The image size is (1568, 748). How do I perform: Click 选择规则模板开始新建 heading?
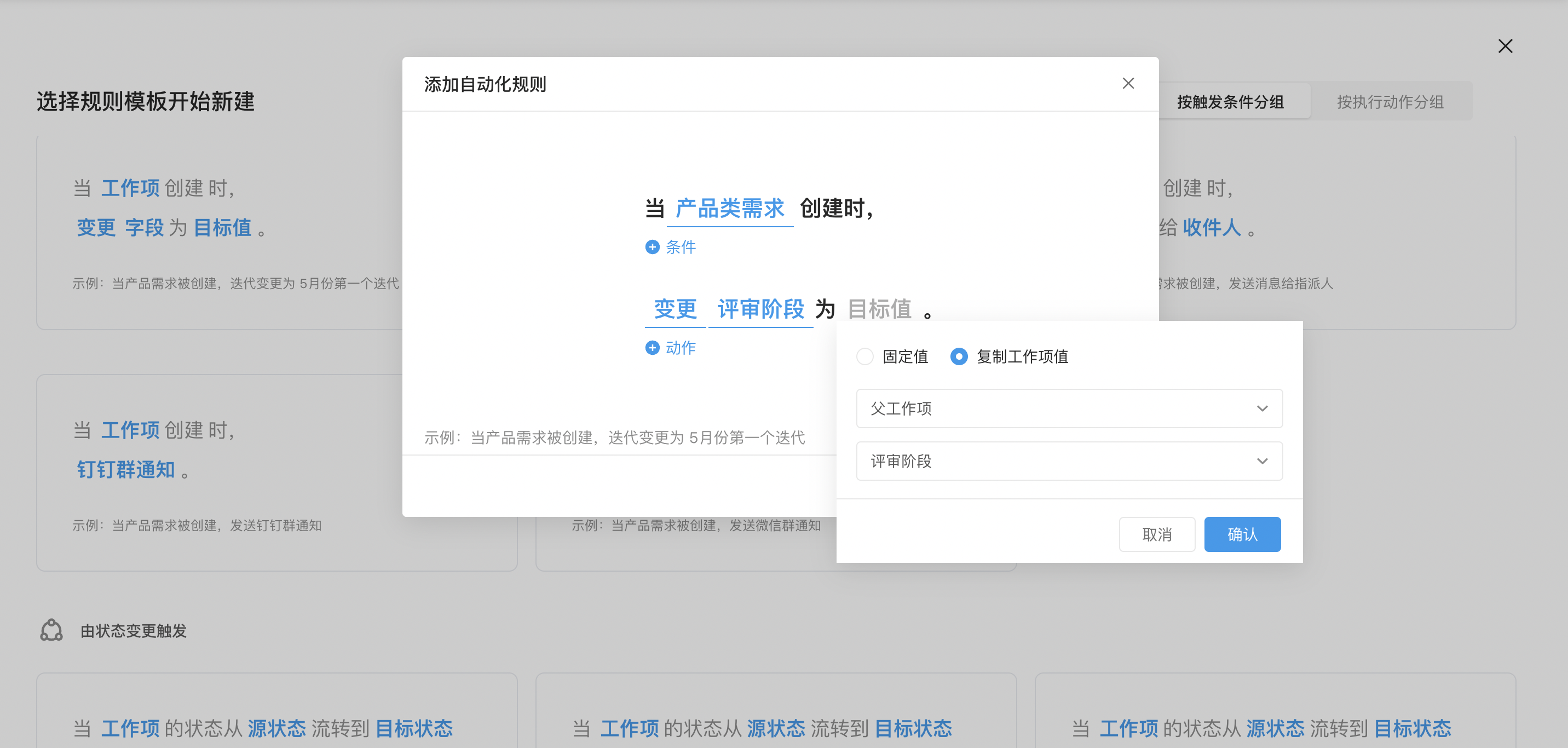point(146,102)
